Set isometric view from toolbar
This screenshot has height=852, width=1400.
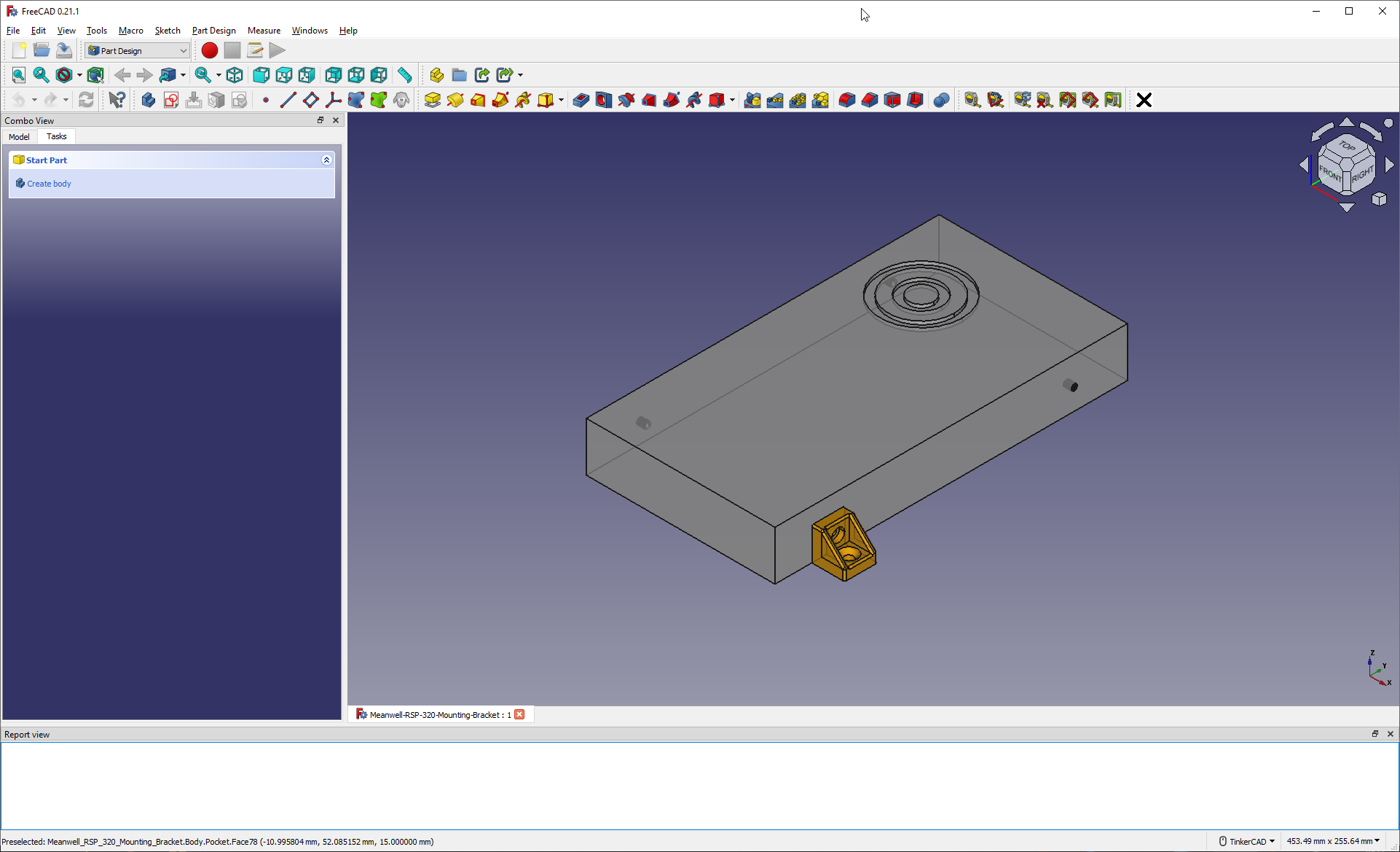(235, 75)
